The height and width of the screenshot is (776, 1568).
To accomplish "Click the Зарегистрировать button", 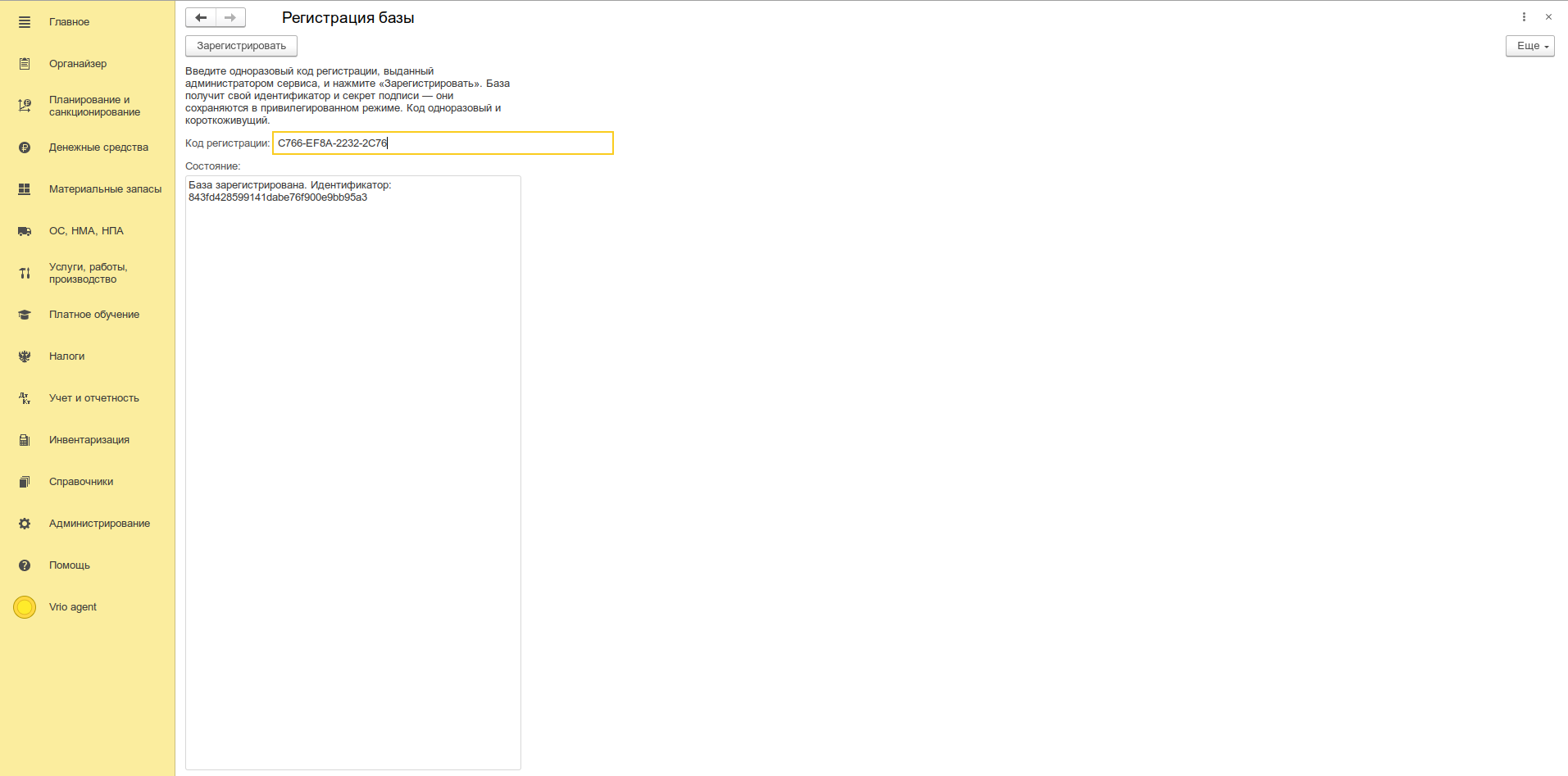I will click(x=241, y=46).
